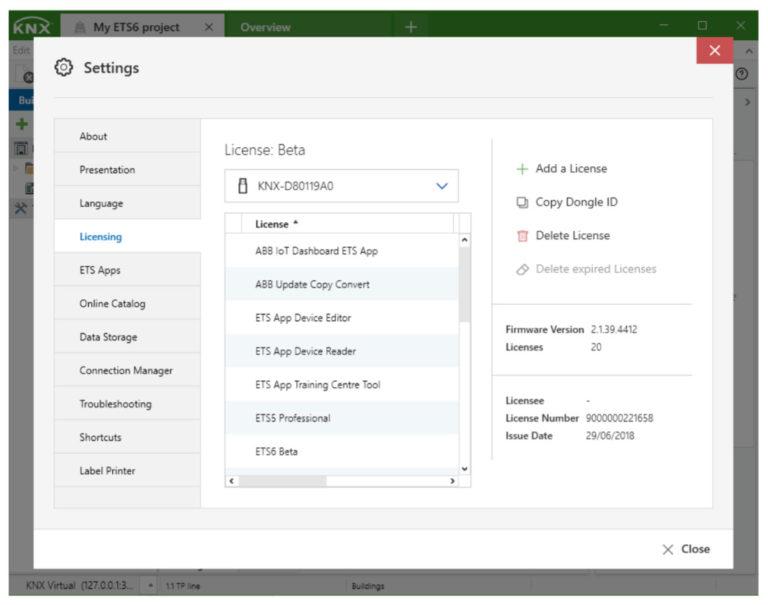Select ETS App Device Editor license
768x605 pixels.
342,317
